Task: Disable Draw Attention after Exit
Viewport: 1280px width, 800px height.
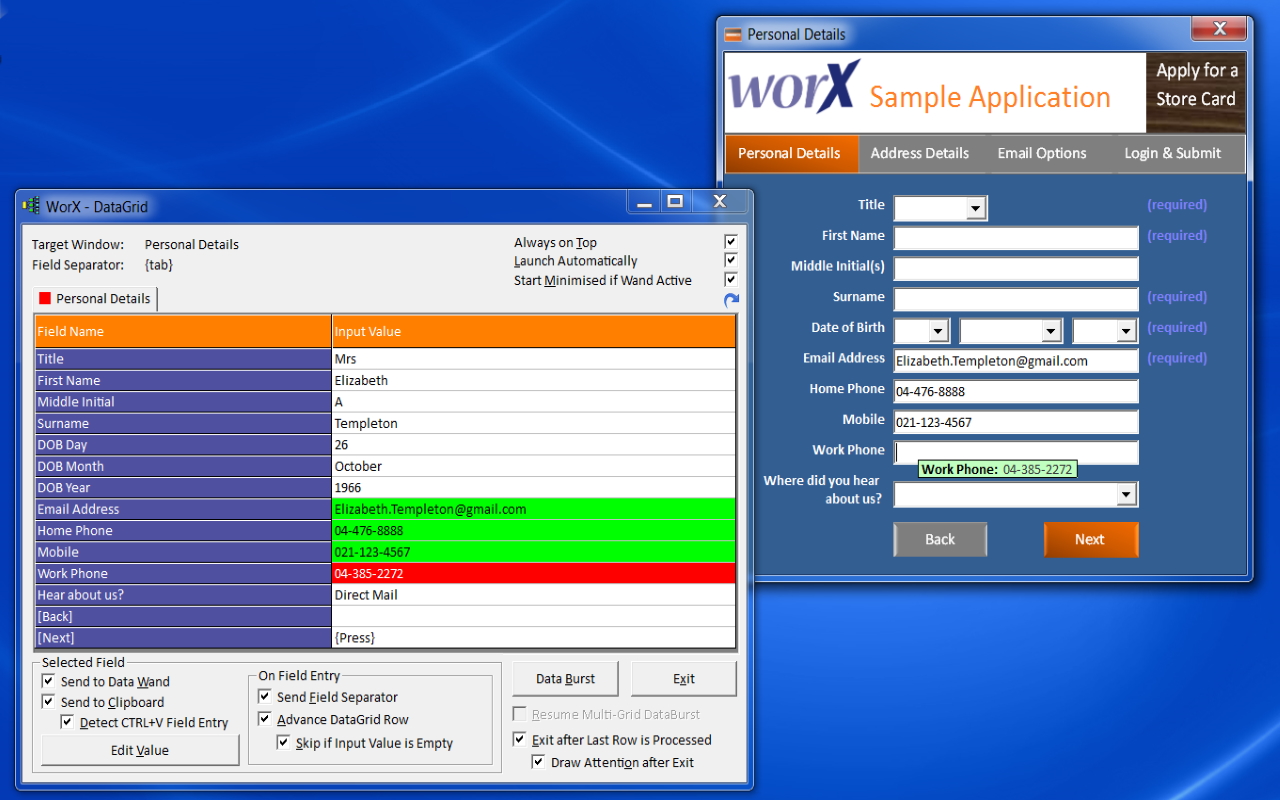Action: 538,762
